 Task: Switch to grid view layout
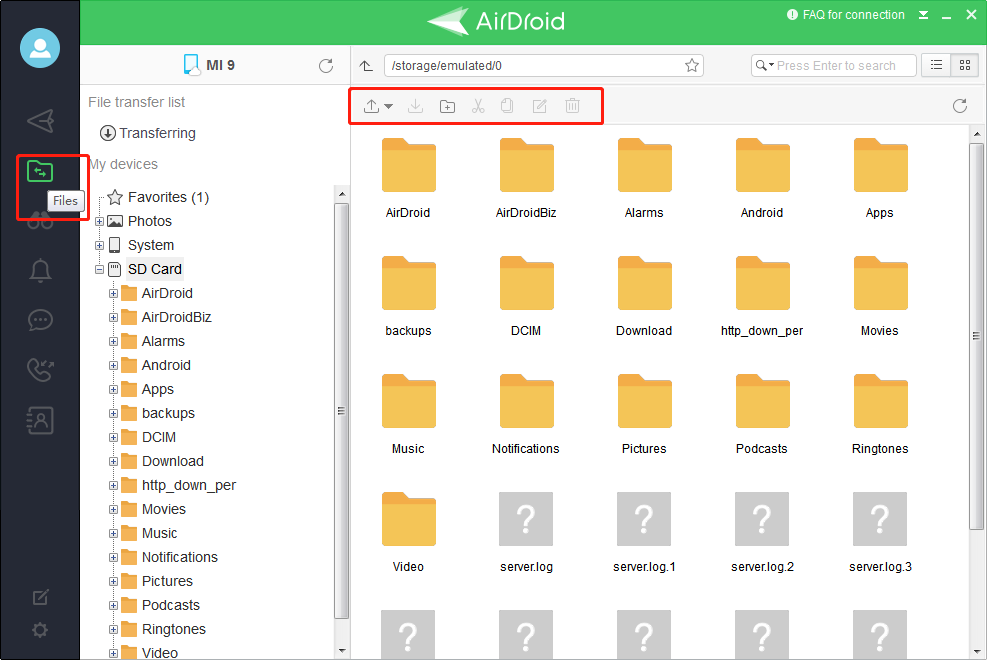coord(964,65)
